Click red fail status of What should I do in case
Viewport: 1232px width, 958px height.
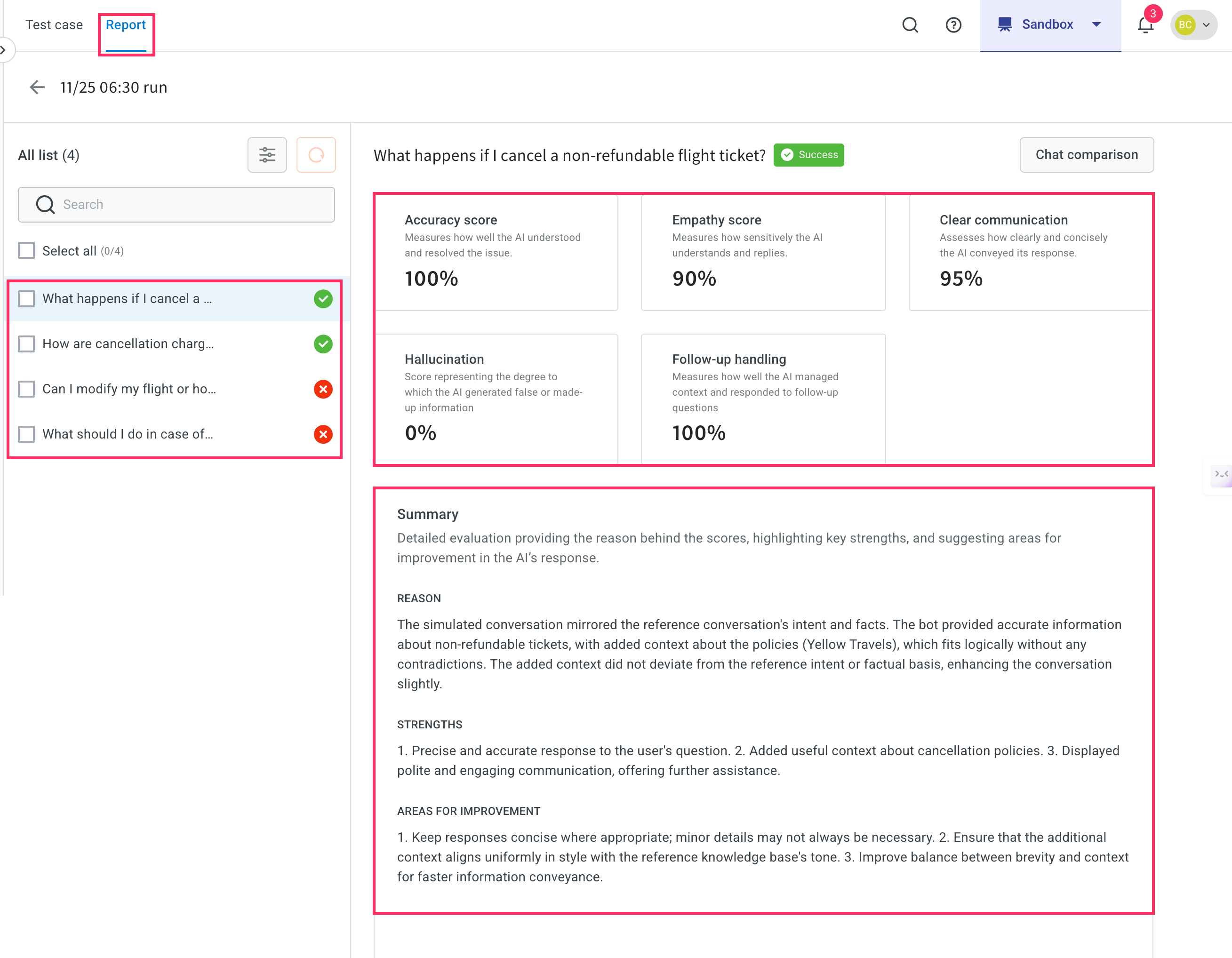tap(323, 434)
